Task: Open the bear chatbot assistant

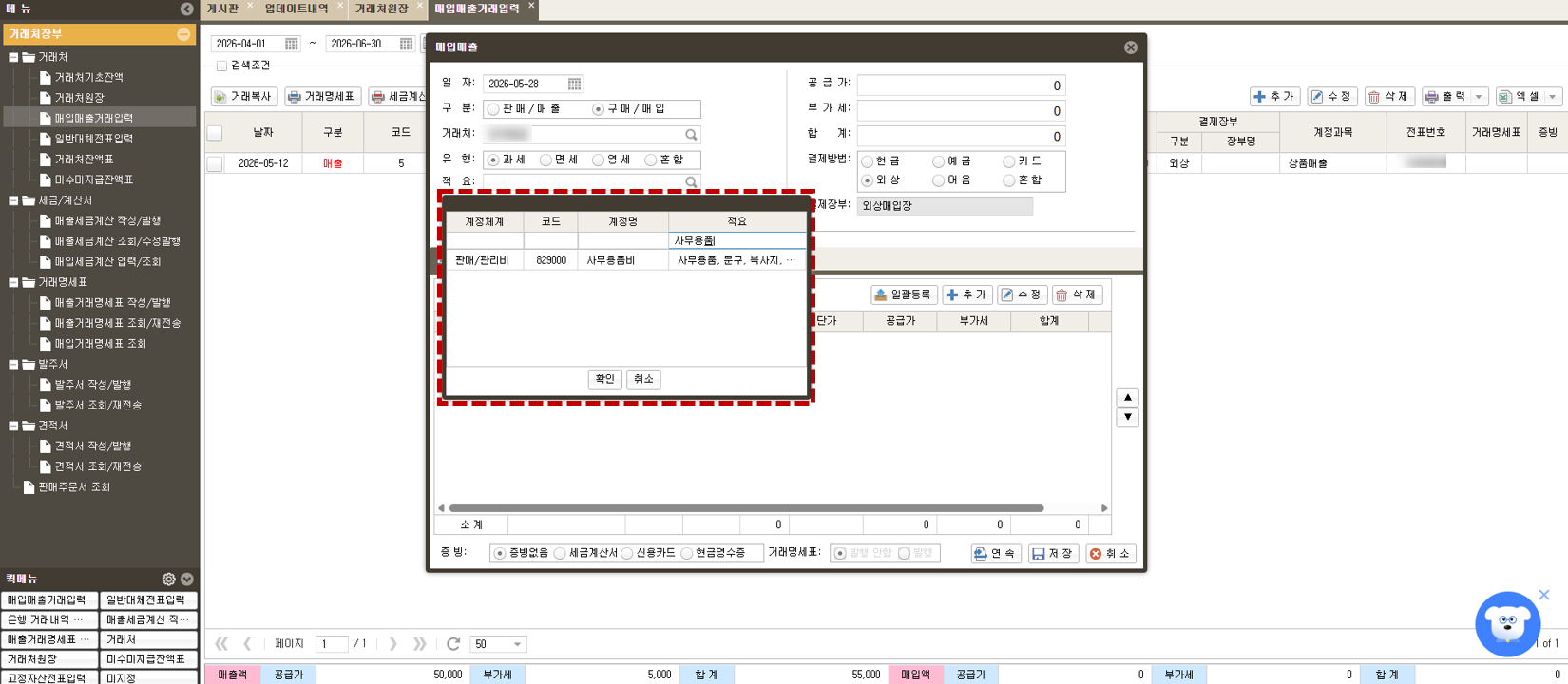Action: (x=1507, y=623)
